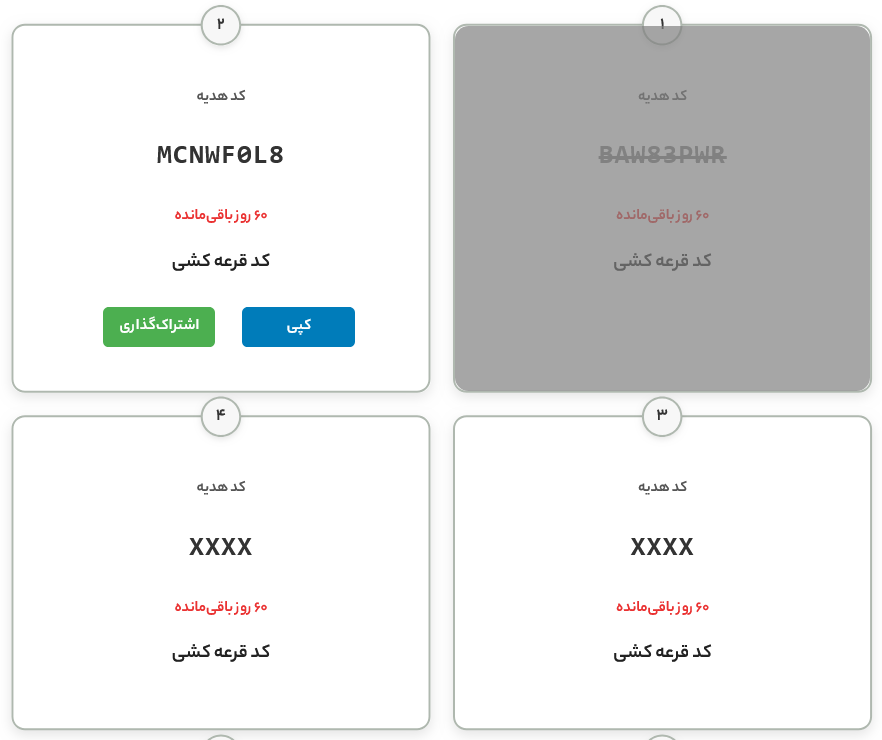
Task: Click the crossed-out code BAW83PWR
Action: (x=662, y=155)
